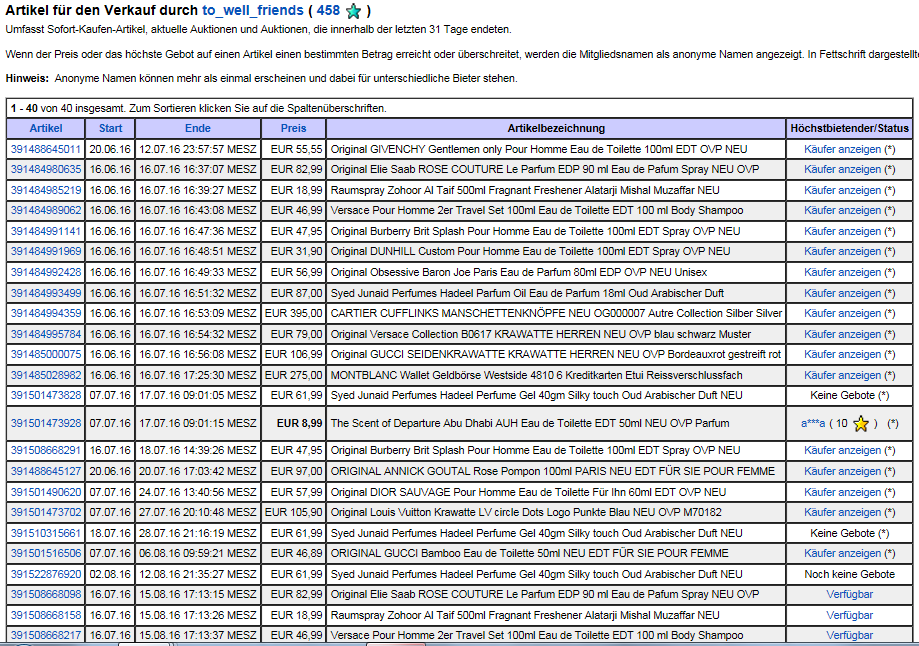This screenshot has height=646, width=919.
Task: Select 'Noch keine Gebote' status cell
Action: point(849,574)
